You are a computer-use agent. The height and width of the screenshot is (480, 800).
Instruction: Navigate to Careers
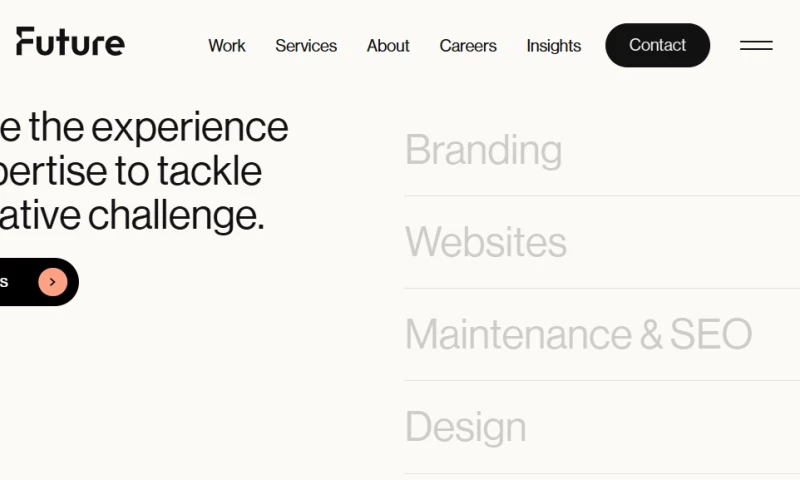468,46
